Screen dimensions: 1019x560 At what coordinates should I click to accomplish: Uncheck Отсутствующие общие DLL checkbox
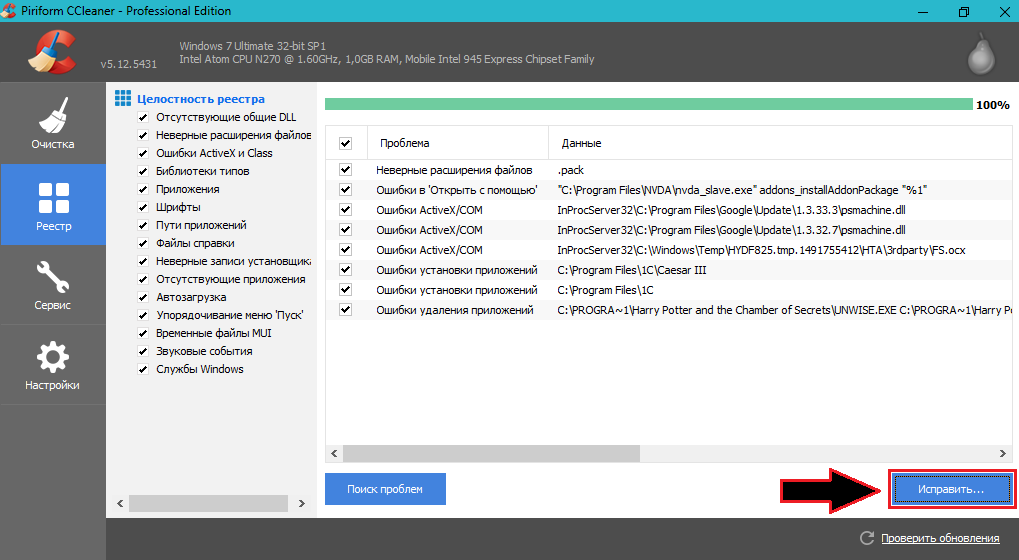pyautogui.click(x=143, y=117)
